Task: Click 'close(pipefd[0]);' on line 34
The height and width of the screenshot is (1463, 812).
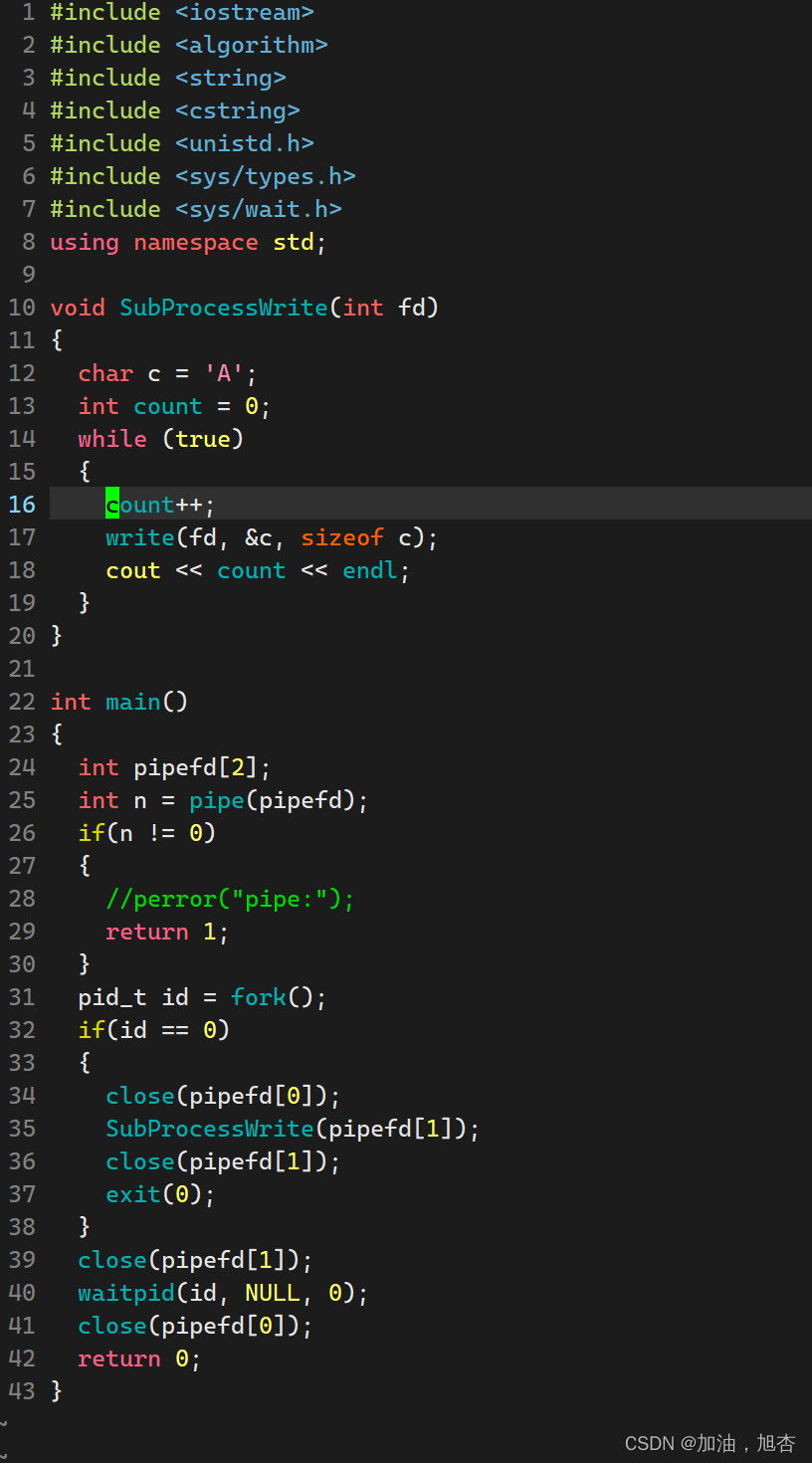Action: pos(224,1097)
